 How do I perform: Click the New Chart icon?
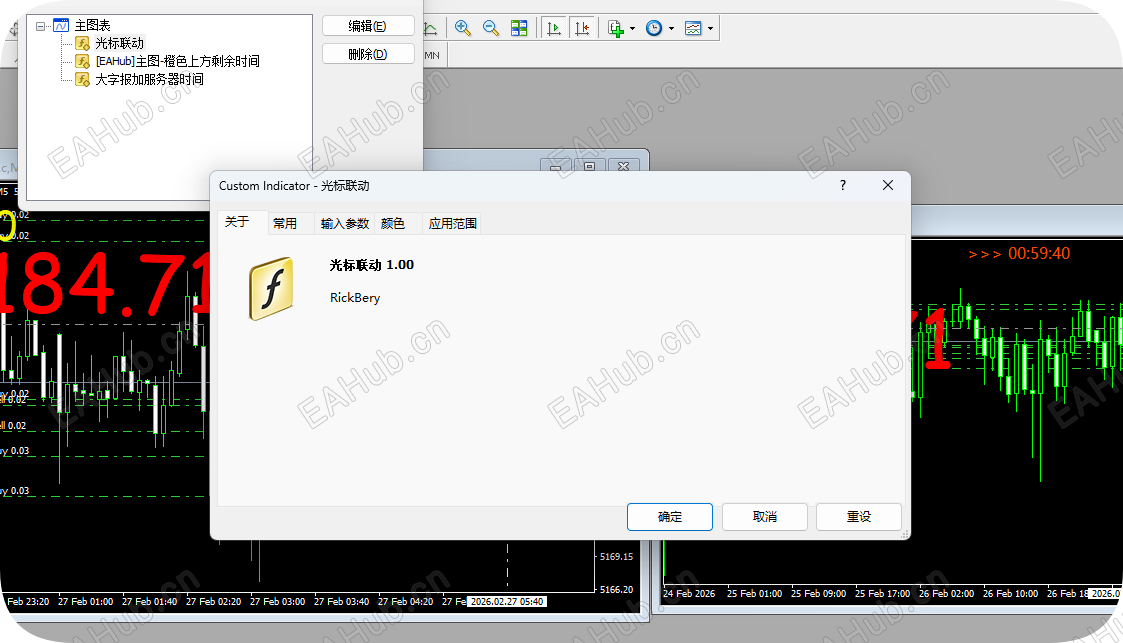[x=615, y=27]
